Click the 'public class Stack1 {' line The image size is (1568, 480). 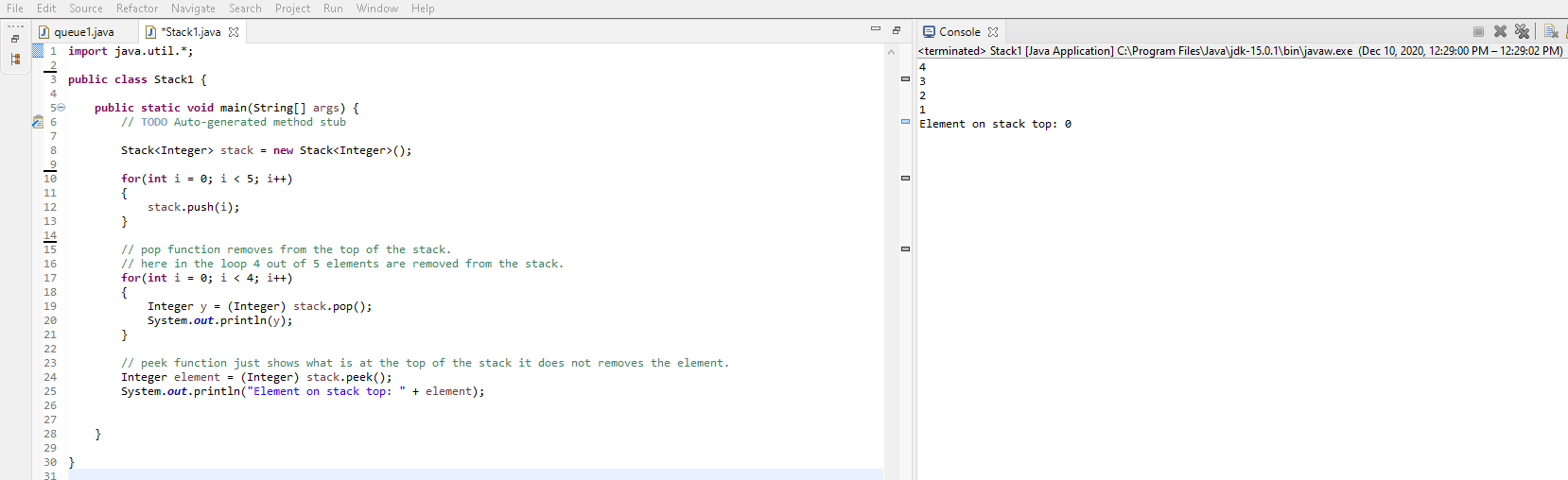[x=137, y=79]
